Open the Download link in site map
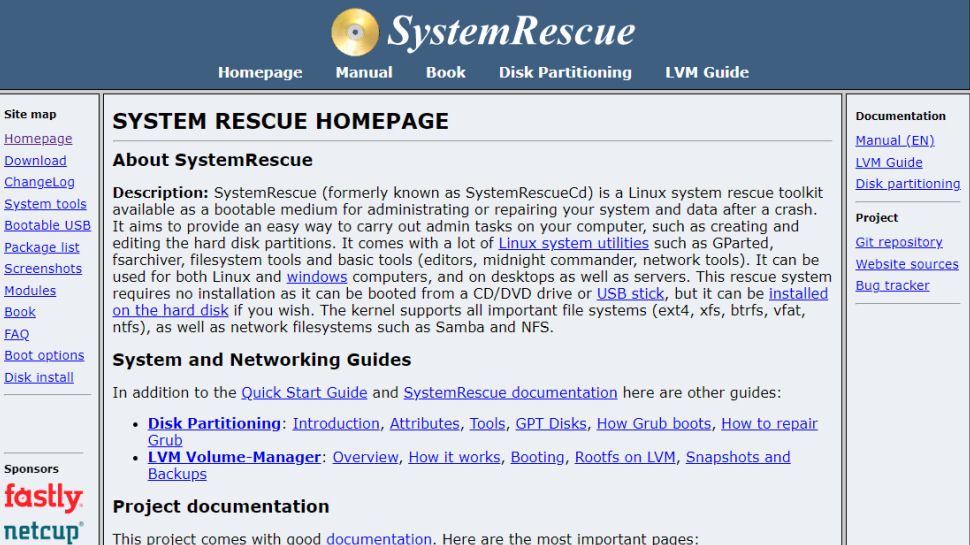Viewport: 970px width, 545px height. tap(35, 161)
